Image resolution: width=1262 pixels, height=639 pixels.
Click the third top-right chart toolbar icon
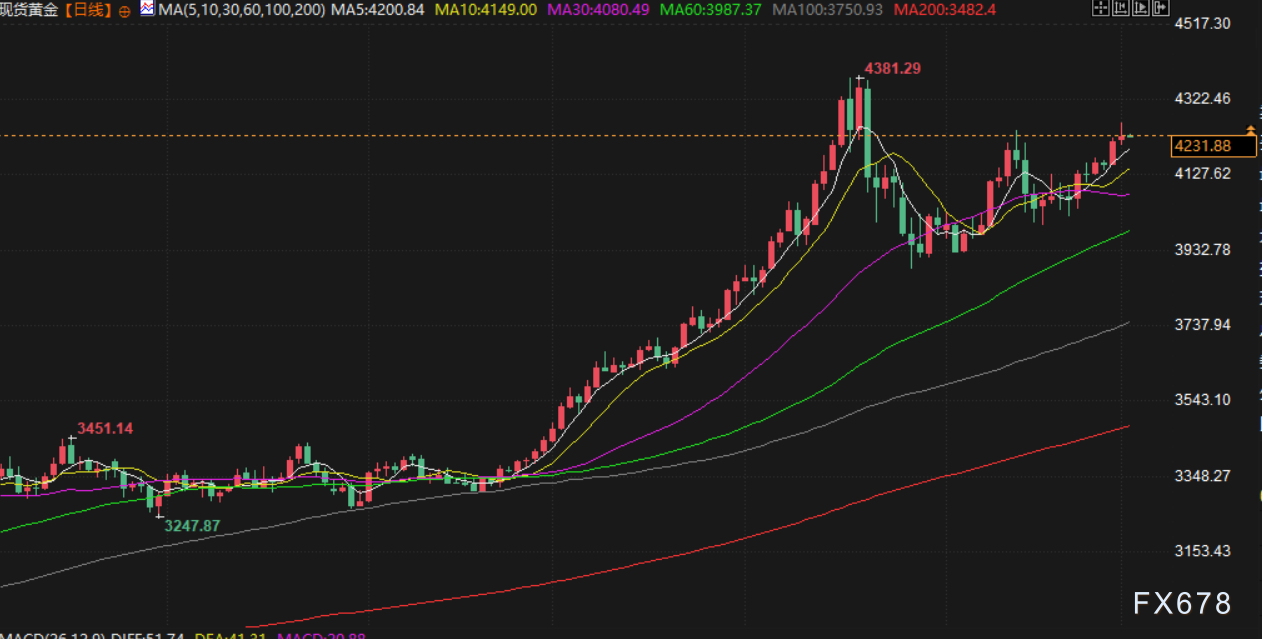coord(1139,9)
